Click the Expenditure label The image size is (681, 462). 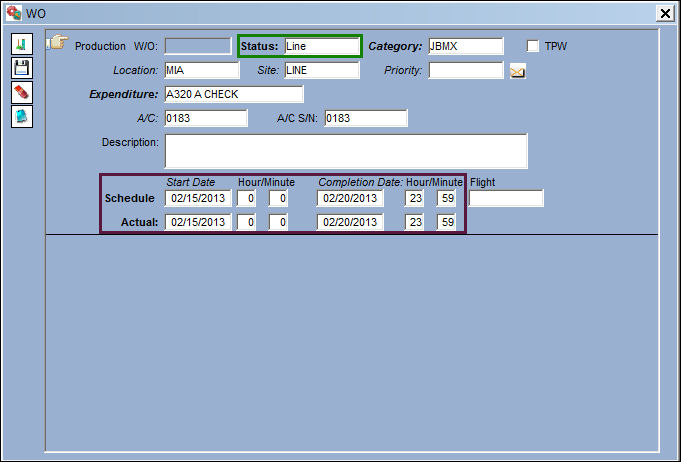(124, 94)
